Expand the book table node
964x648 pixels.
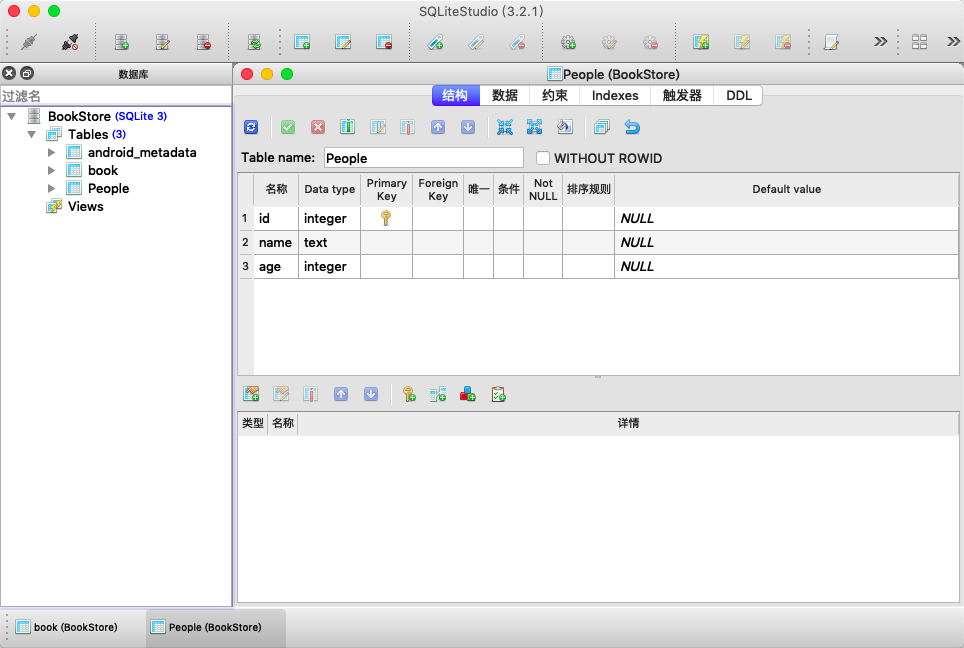click(51, 170)
